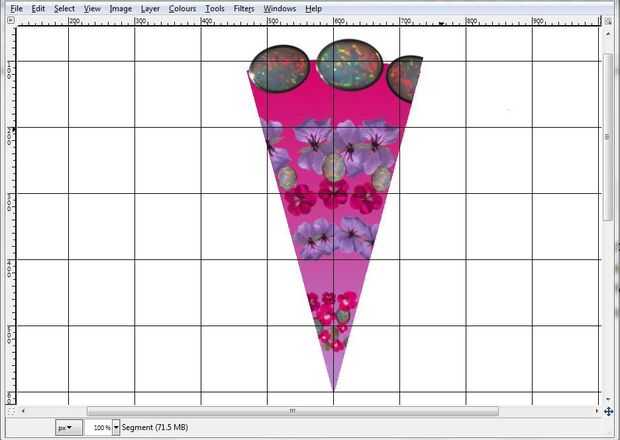Open the View menu
Image resolution: width=620 pixels, height=440 pixels.
pyautogui.click(x=92, y=8)
